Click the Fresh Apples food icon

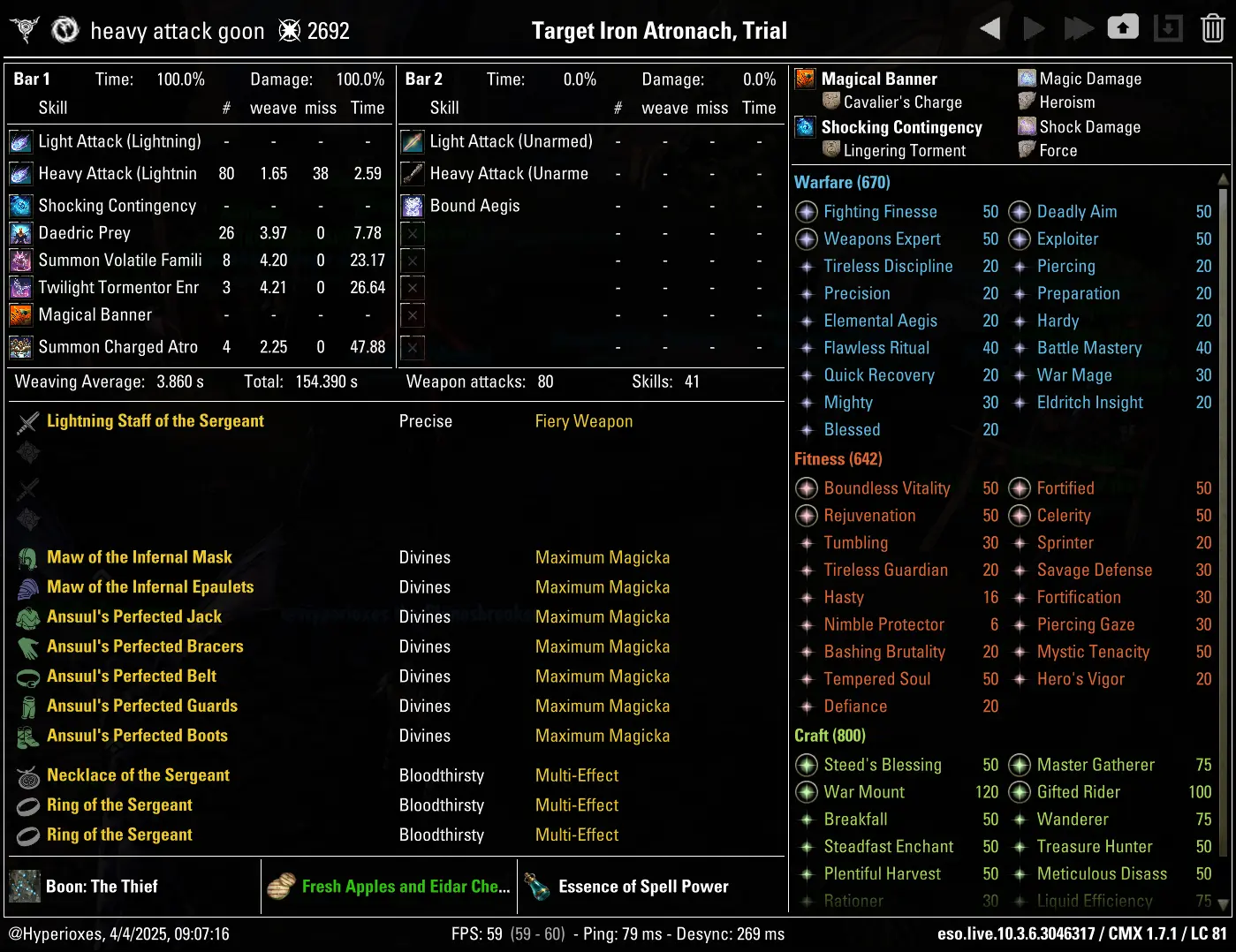pyautogui.click(x=281, y=887)
